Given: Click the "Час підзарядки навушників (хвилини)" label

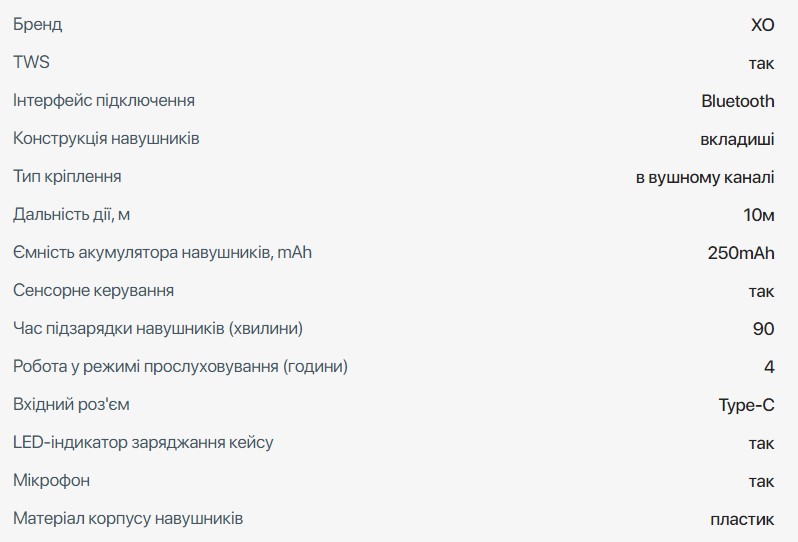Looking at the screenshot, I should tap(158, 328).
